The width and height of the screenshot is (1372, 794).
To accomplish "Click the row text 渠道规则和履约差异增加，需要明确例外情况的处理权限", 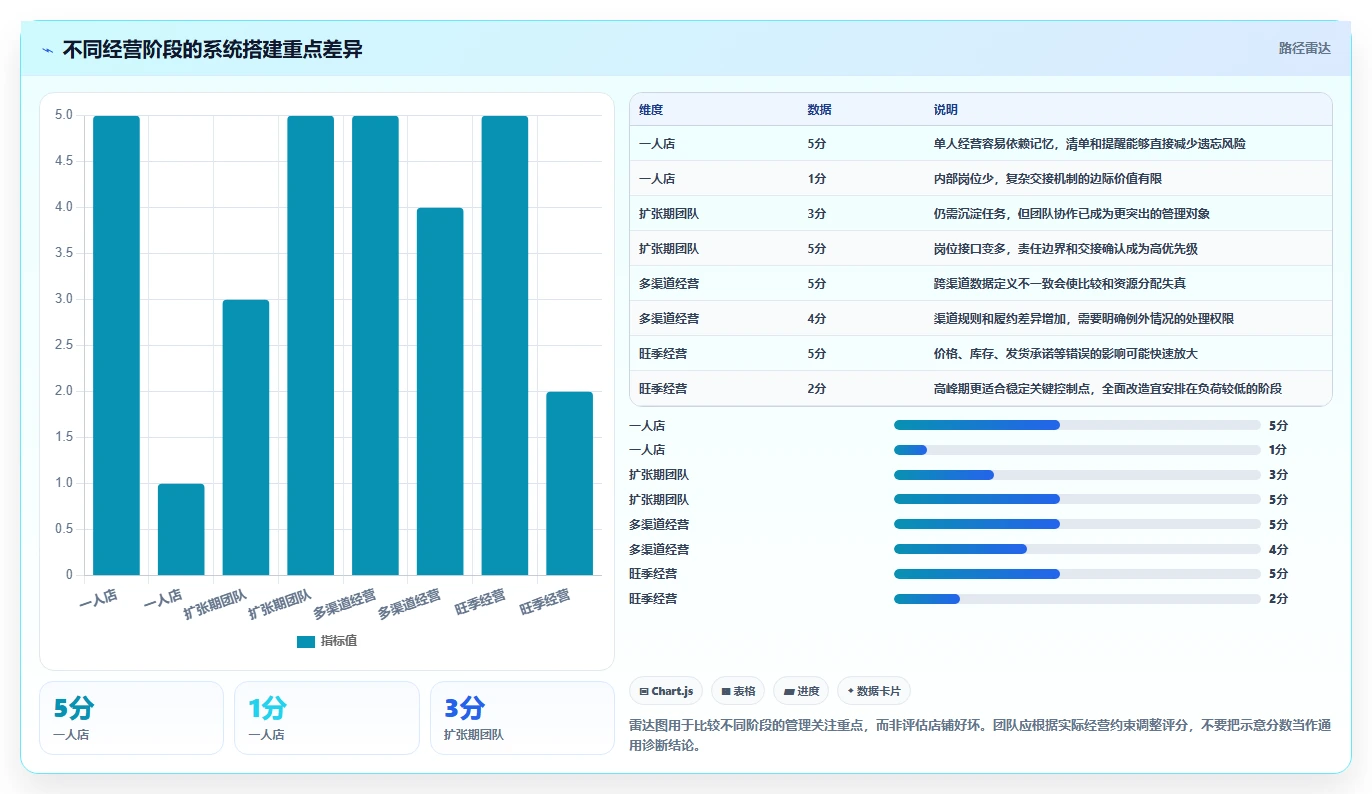I will 1083,319.
